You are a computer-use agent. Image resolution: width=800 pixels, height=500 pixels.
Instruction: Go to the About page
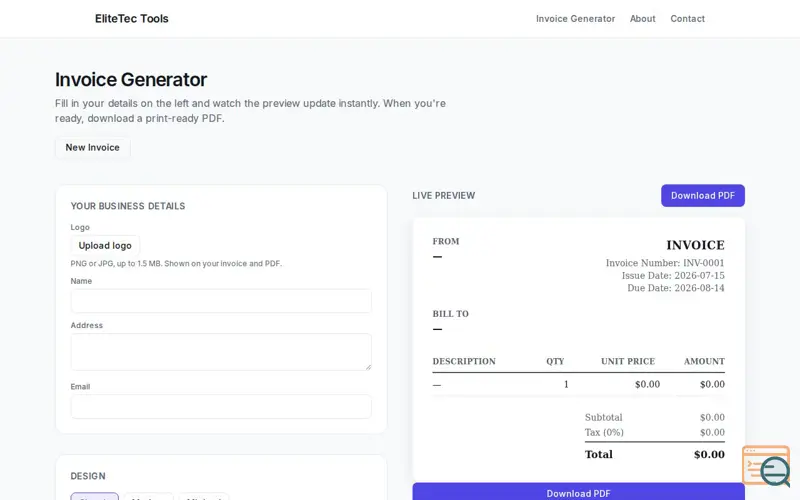click(642, 18)
